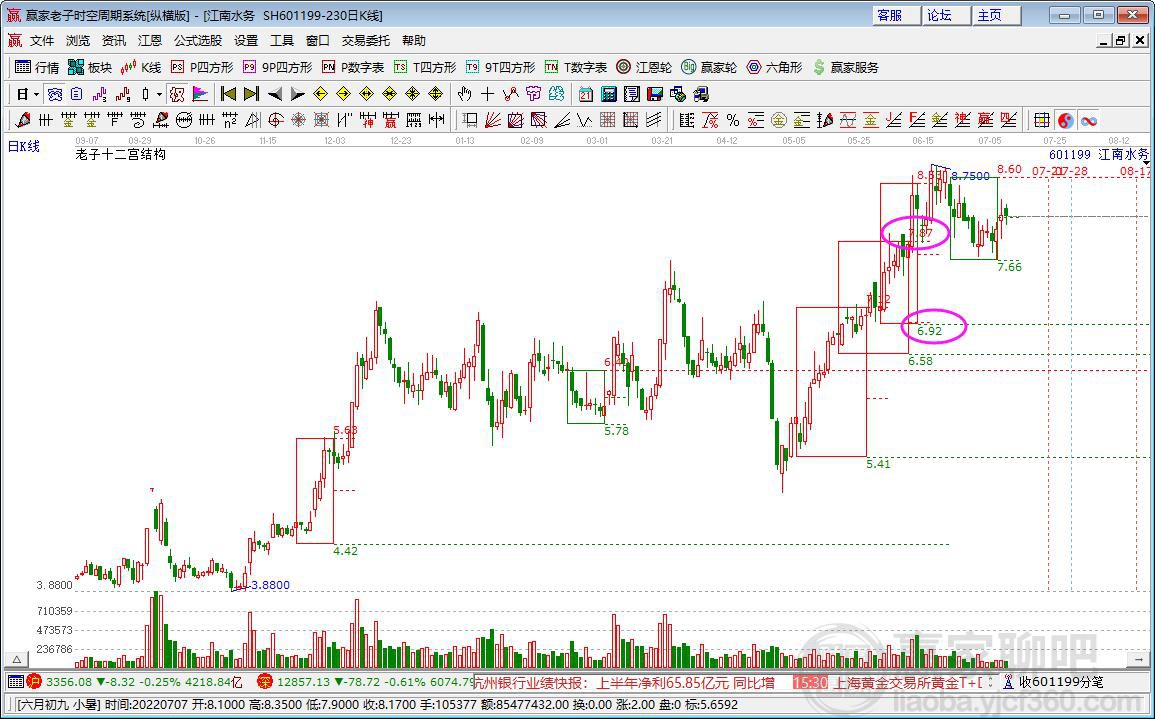1155x719 pixels.
Task: Toggle the crosshair cursor tool
Action: [x=487, y=94]
